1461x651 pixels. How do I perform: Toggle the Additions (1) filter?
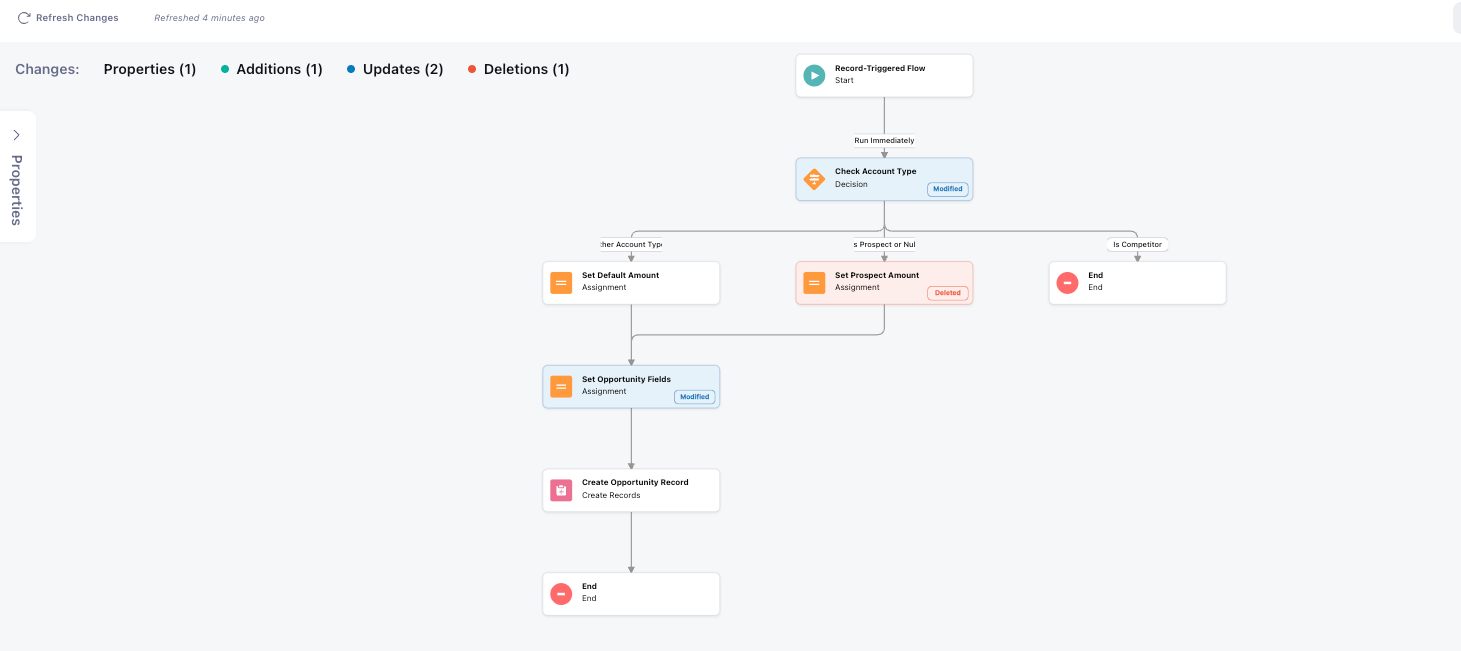point(271,69)
